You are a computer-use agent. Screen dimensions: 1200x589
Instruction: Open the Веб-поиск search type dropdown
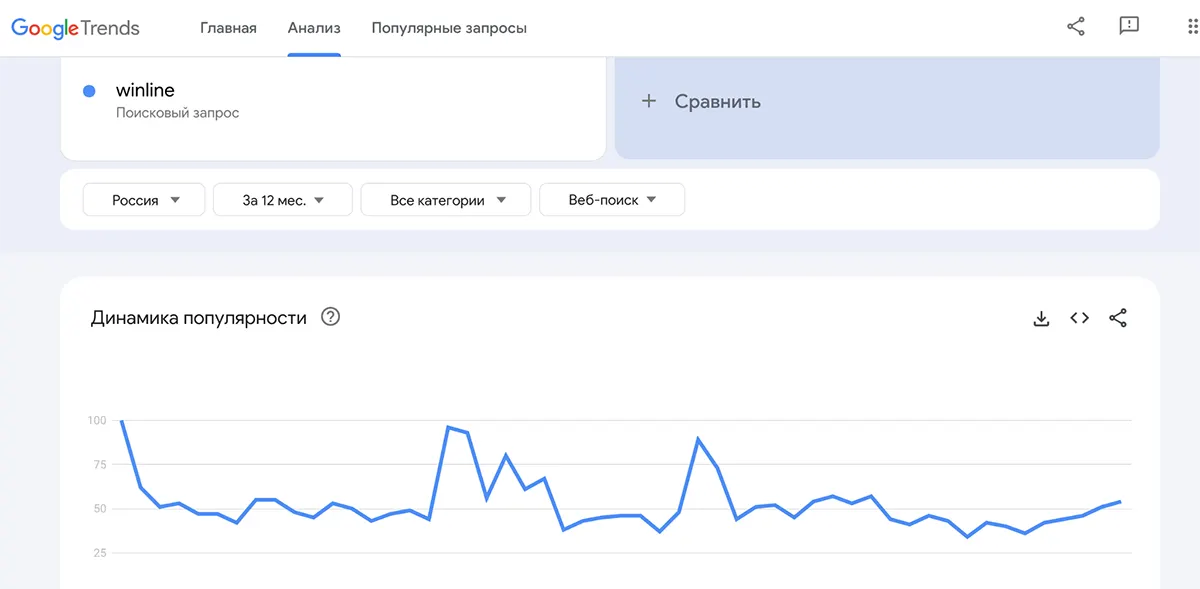click(612, 199)
